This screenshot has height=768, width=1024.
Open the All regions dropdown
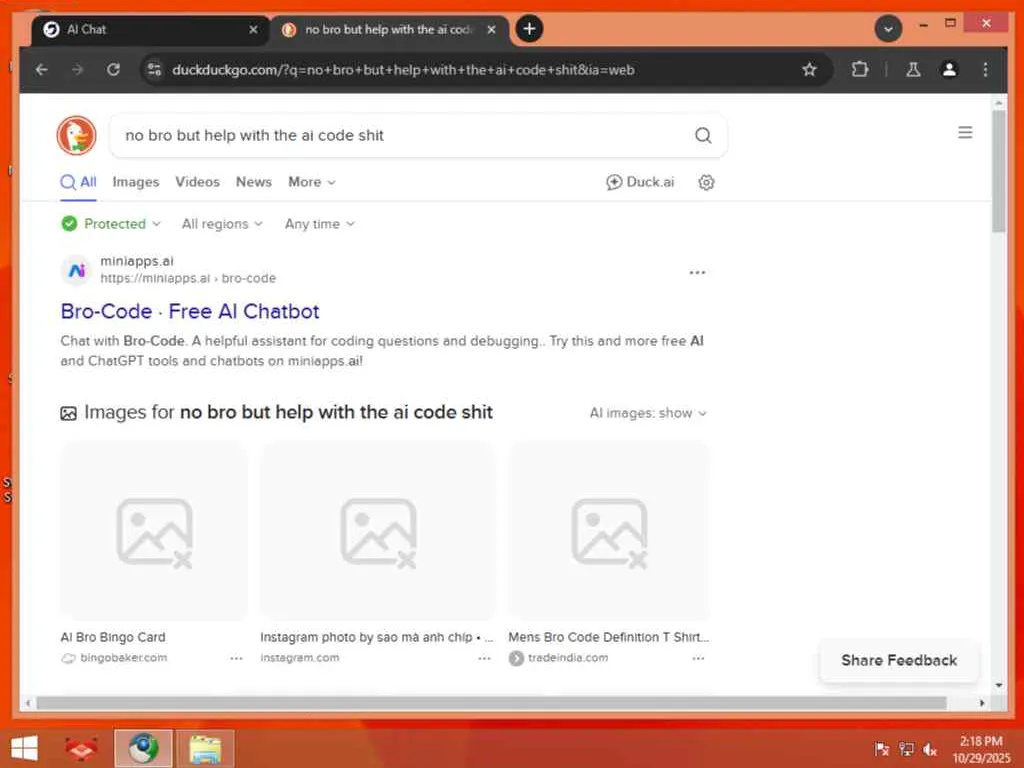(x=222, y=224)
